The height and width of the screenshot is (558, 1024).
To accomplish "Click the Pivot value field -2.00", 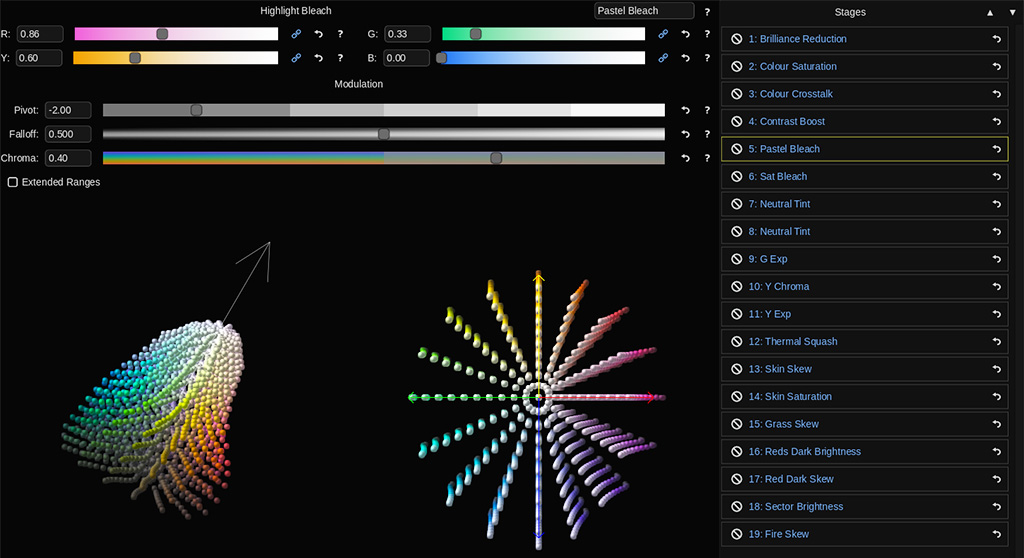I will pos(68,110).
